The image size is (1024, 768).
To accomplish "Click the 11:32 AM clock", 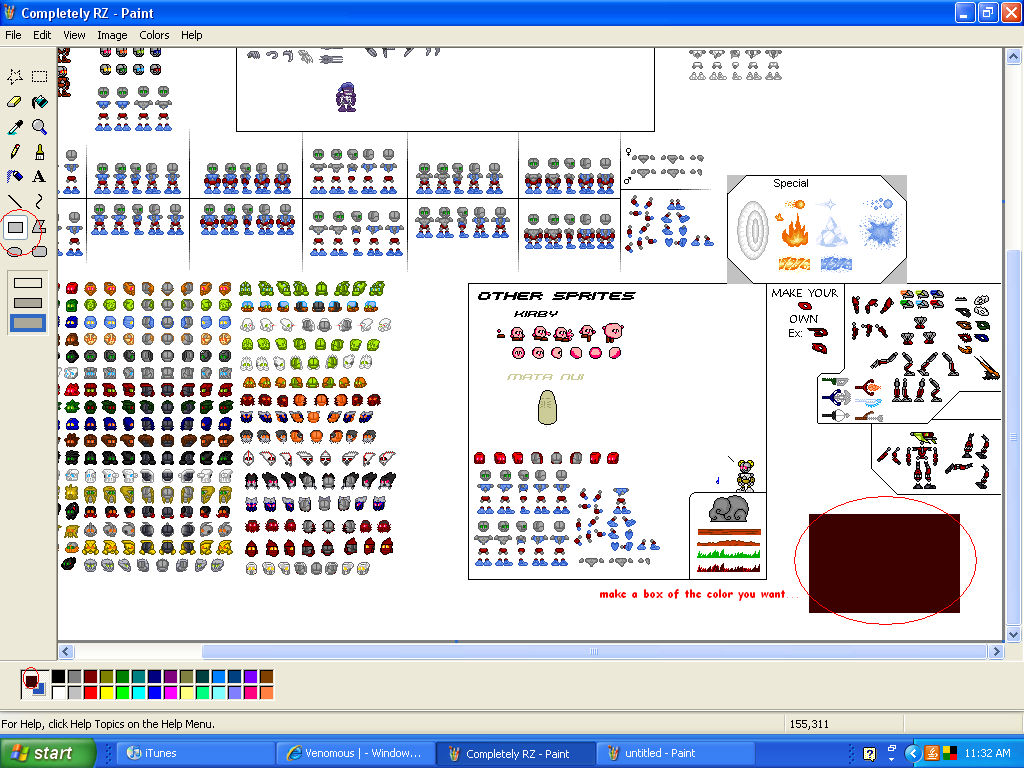I will pyautogui.click(x=987, y=753).
